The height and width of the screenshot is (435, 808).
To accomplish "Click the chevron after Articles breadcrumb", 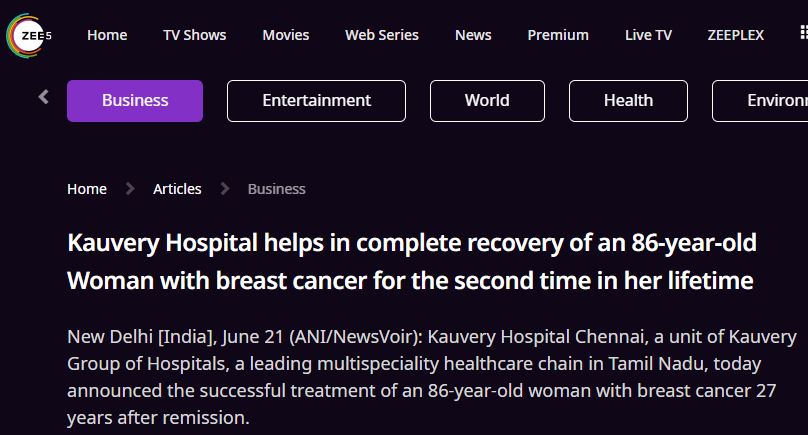I will [225, 189].
